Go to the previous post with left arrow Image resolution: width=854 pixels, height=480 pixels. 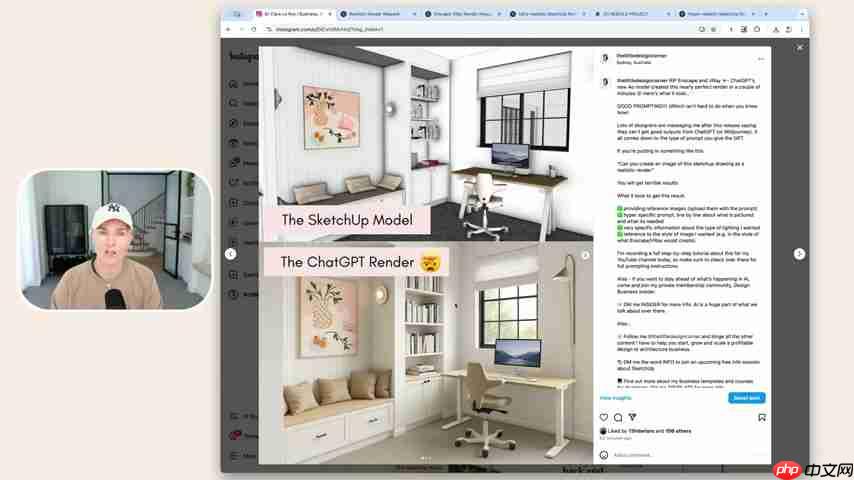tap(230, 254)
